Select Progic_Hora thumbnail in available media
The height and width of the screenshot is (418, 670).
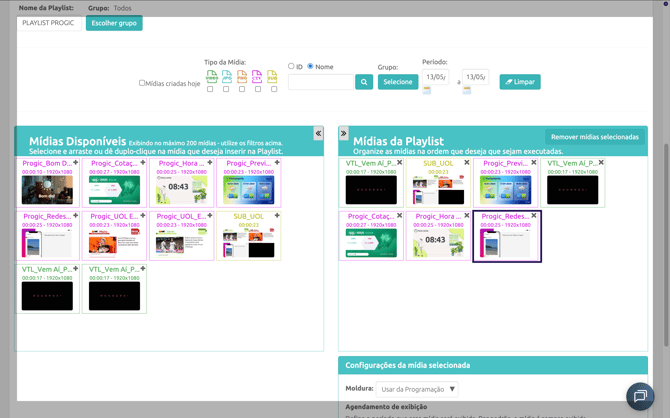point(182,190)
